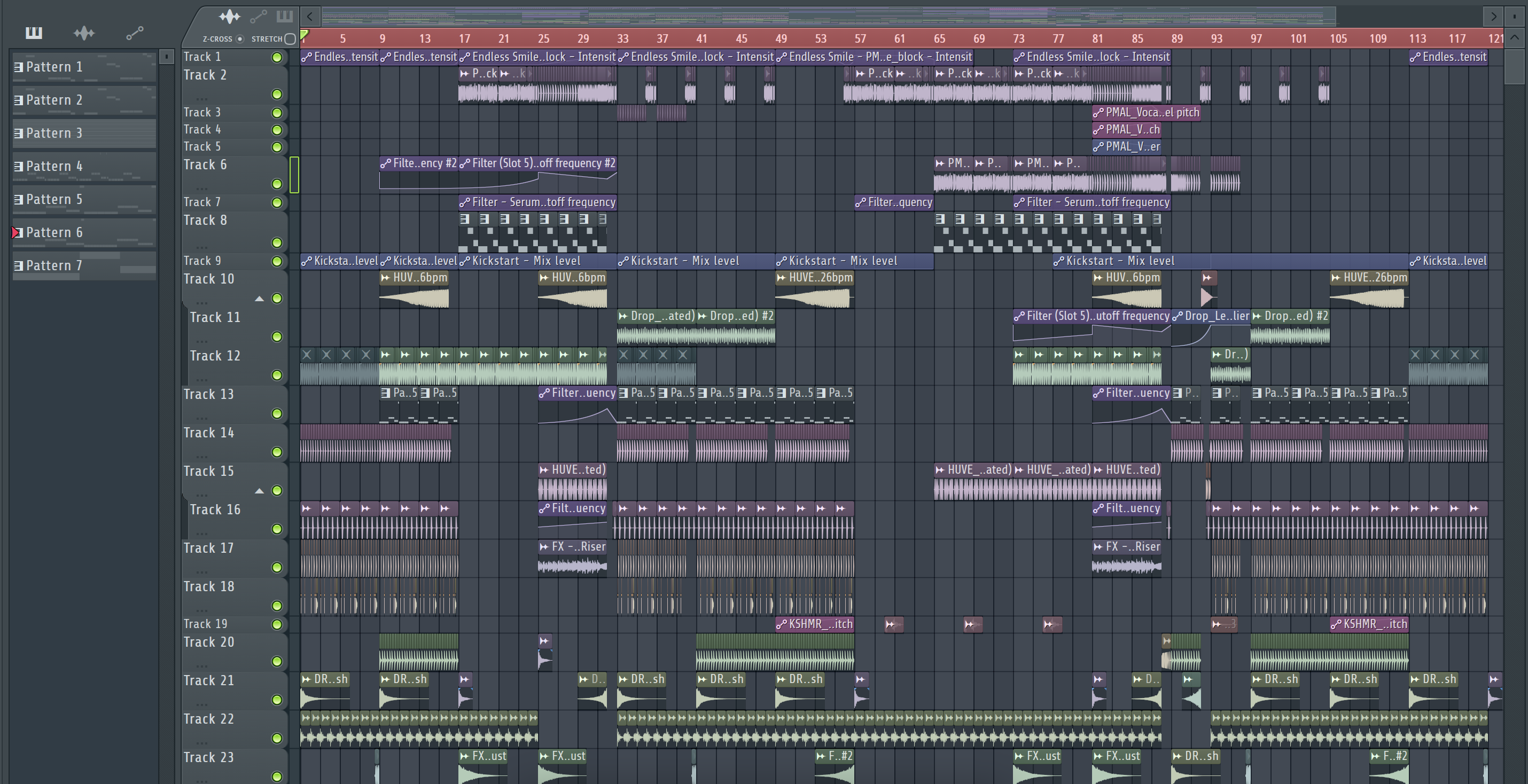Viewport: 1528px width, 784px height.
Task: Open menu icon of Filter..quency clip on Track 7
Action: tap(861, 203)
